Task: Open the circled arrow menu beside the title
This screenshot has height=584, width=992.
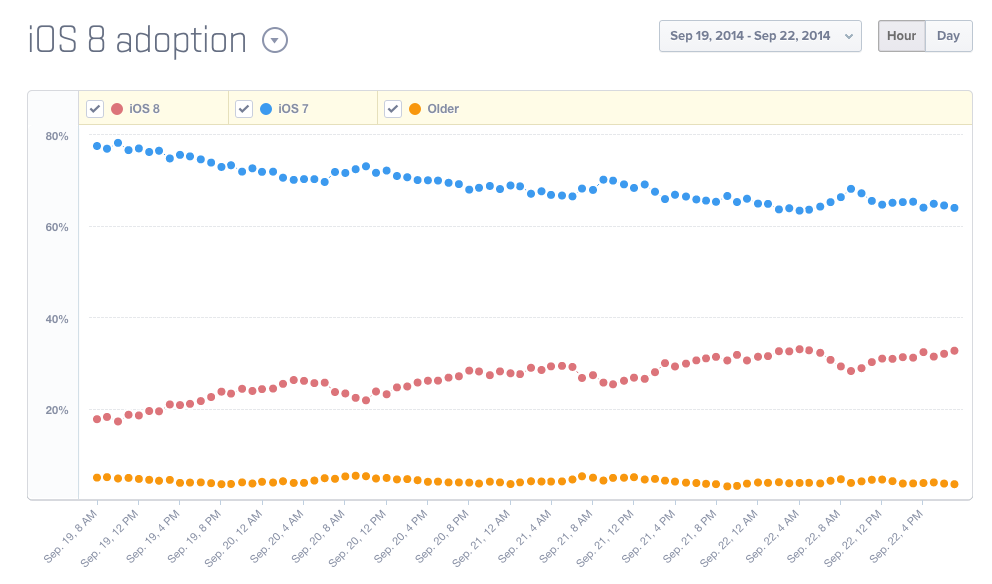Action: tap(275, 40)
